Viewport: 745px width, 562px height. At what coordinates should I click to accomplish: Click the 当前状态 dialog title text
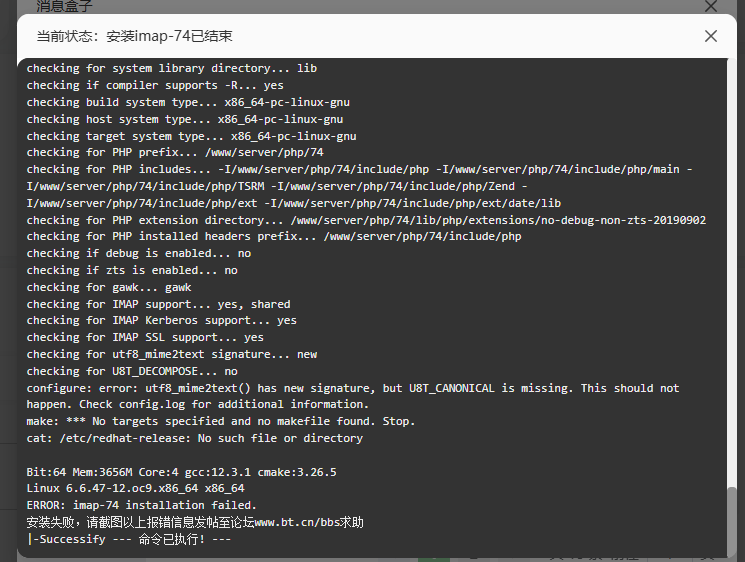click(134, 36)
